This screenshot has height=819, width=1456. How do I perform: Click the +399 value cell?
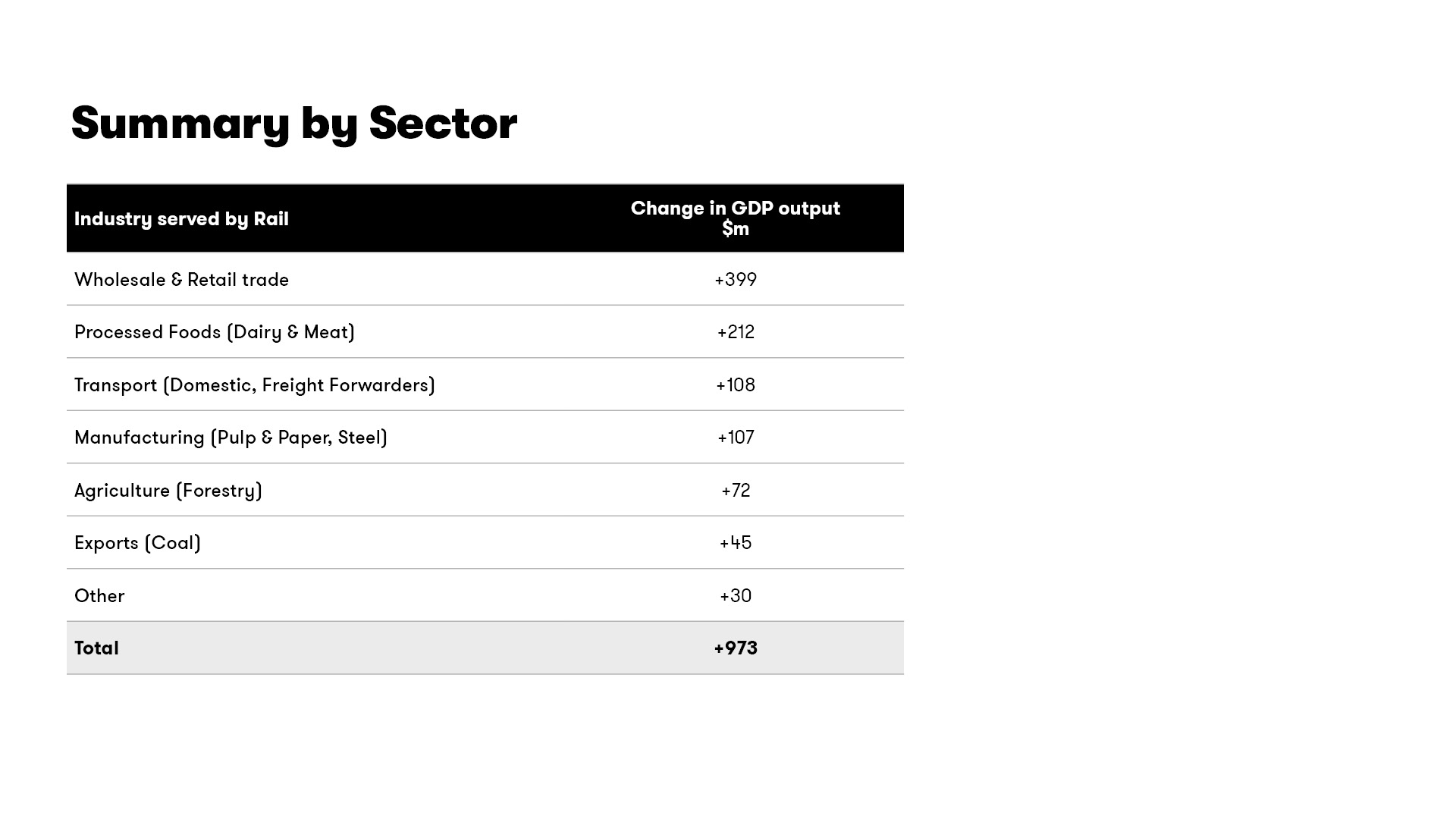tap(735, 280)
